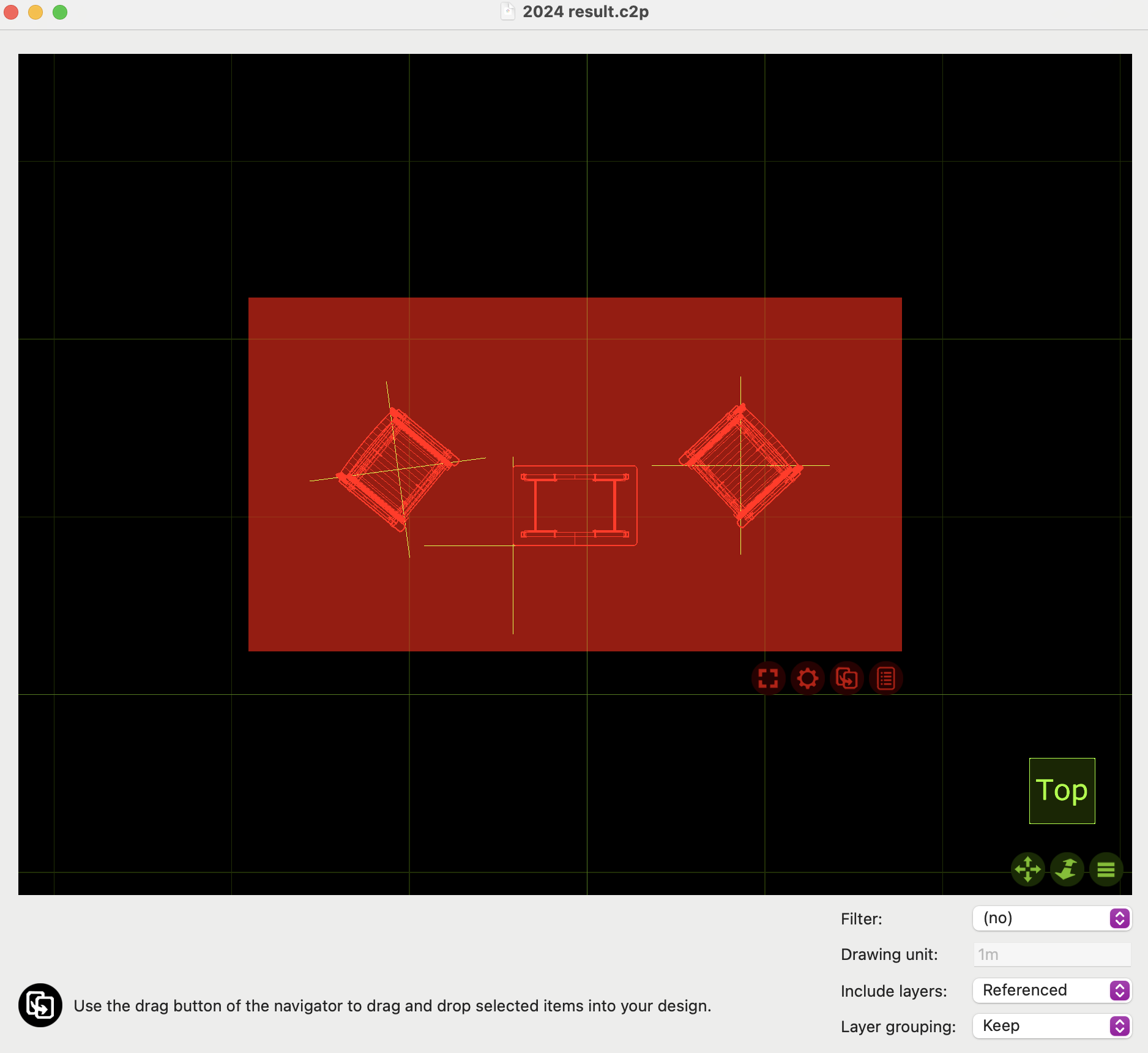Click the green zoom window button
This screenshot has width=1148, height=1053.
point(60,12)
